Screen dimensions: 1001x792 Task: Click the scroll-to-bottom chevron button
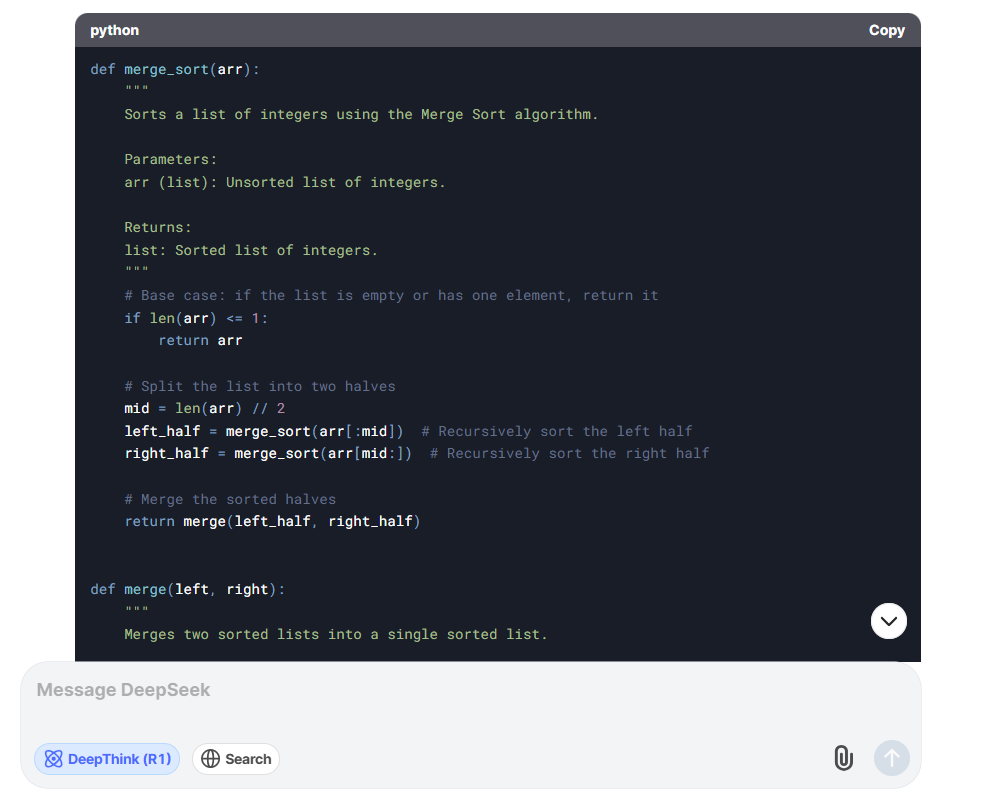point(889,621)
